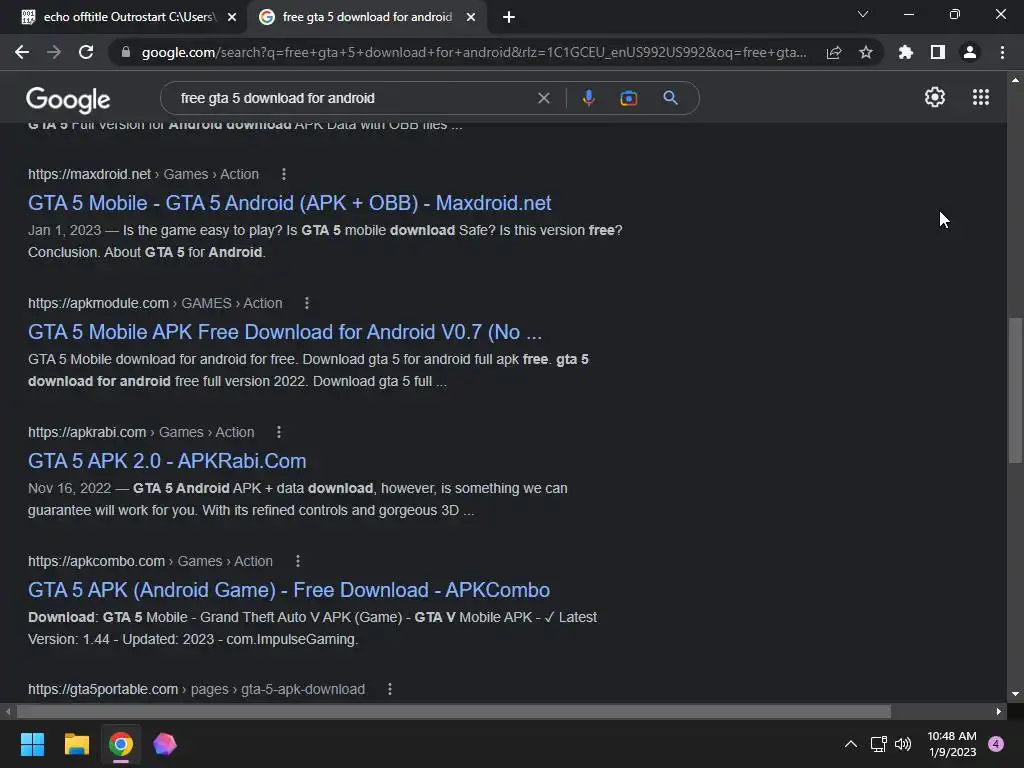Open tab search dropdown chevron
Viewport: 1024px width, 768px height.
tap(863, 14)
